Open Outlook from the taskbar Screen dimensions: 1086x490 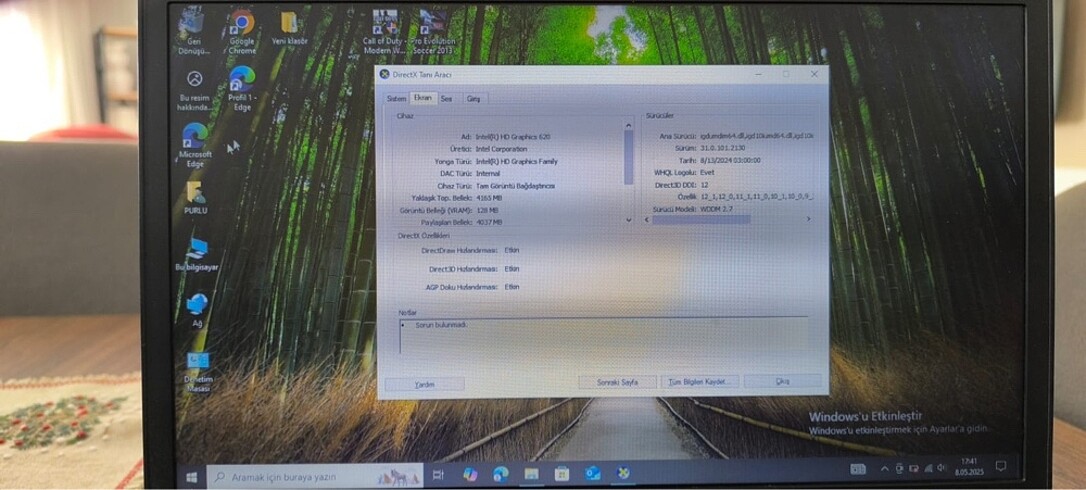[x=593, y=473]
